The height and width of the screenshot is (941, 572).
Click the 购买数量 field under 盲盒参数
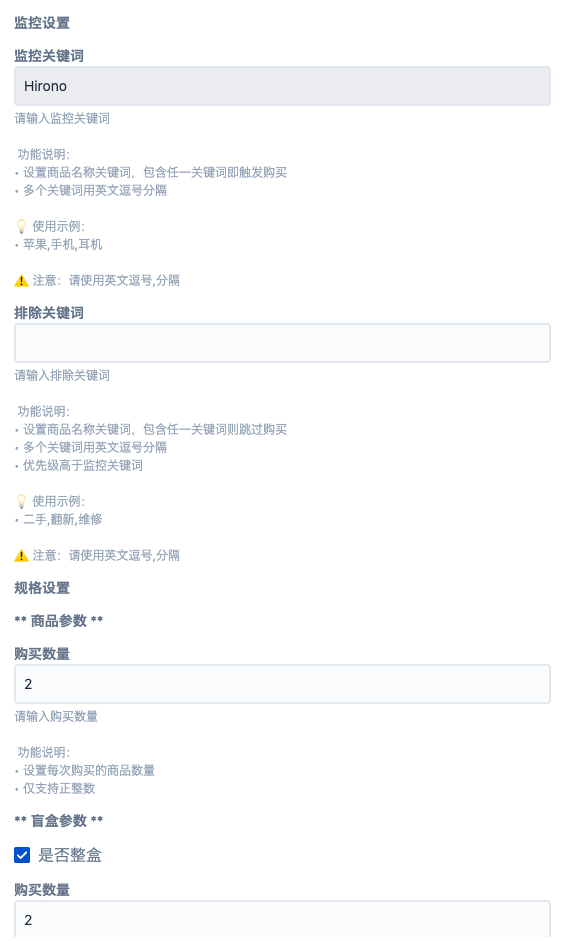282,919
